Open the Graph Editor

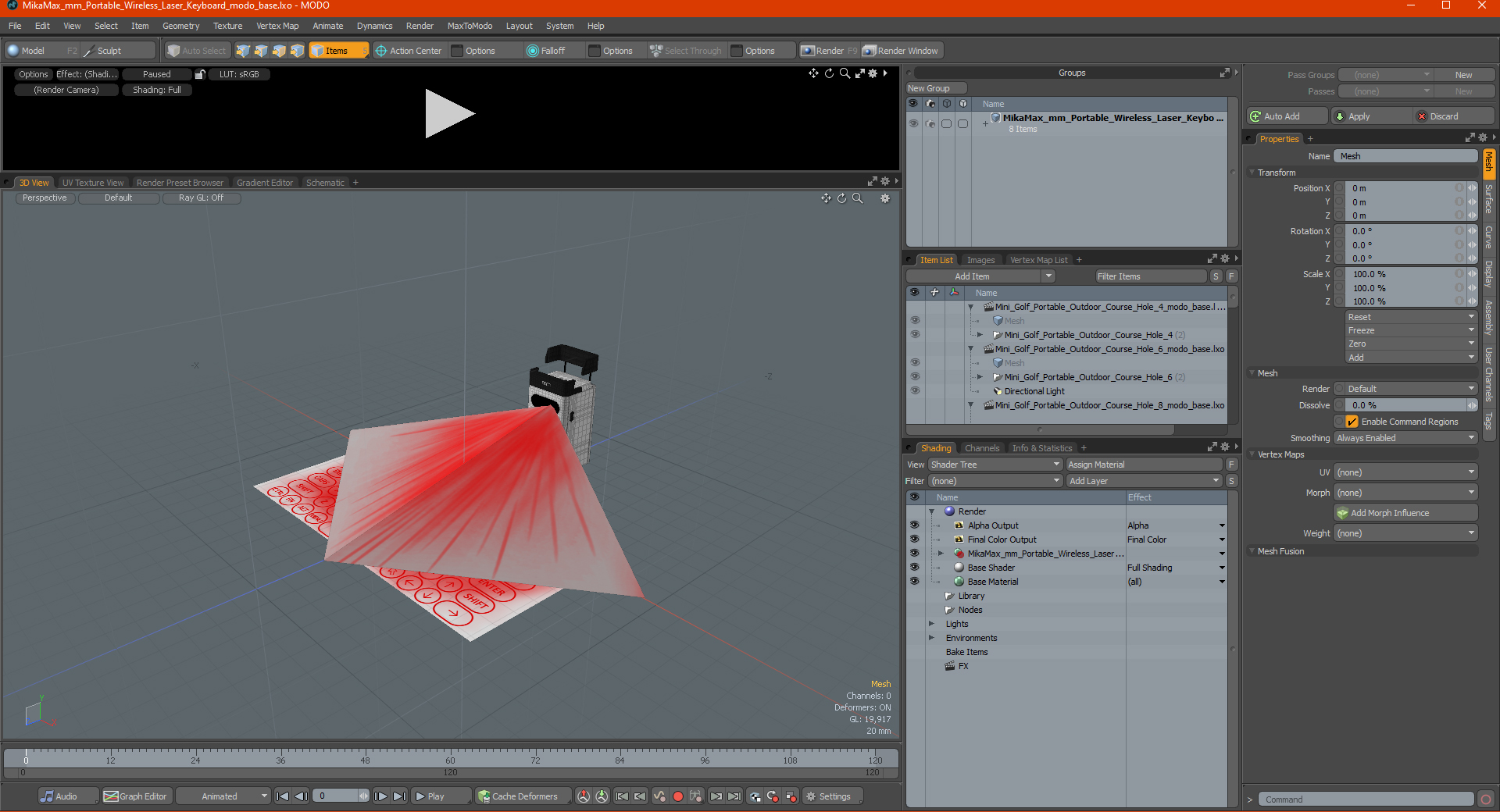pyautogui.click(x=136, y=796)
